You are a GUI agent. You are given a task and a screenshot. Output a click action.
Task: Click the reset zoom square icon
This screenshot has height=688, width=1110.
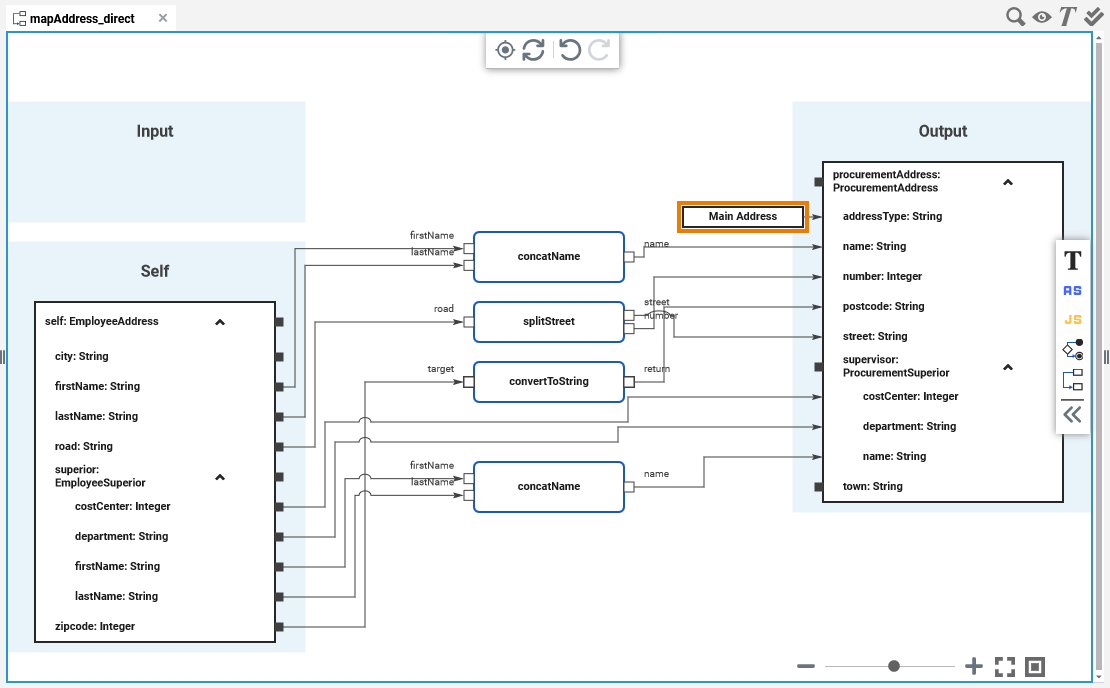[x=1035, y=667]
